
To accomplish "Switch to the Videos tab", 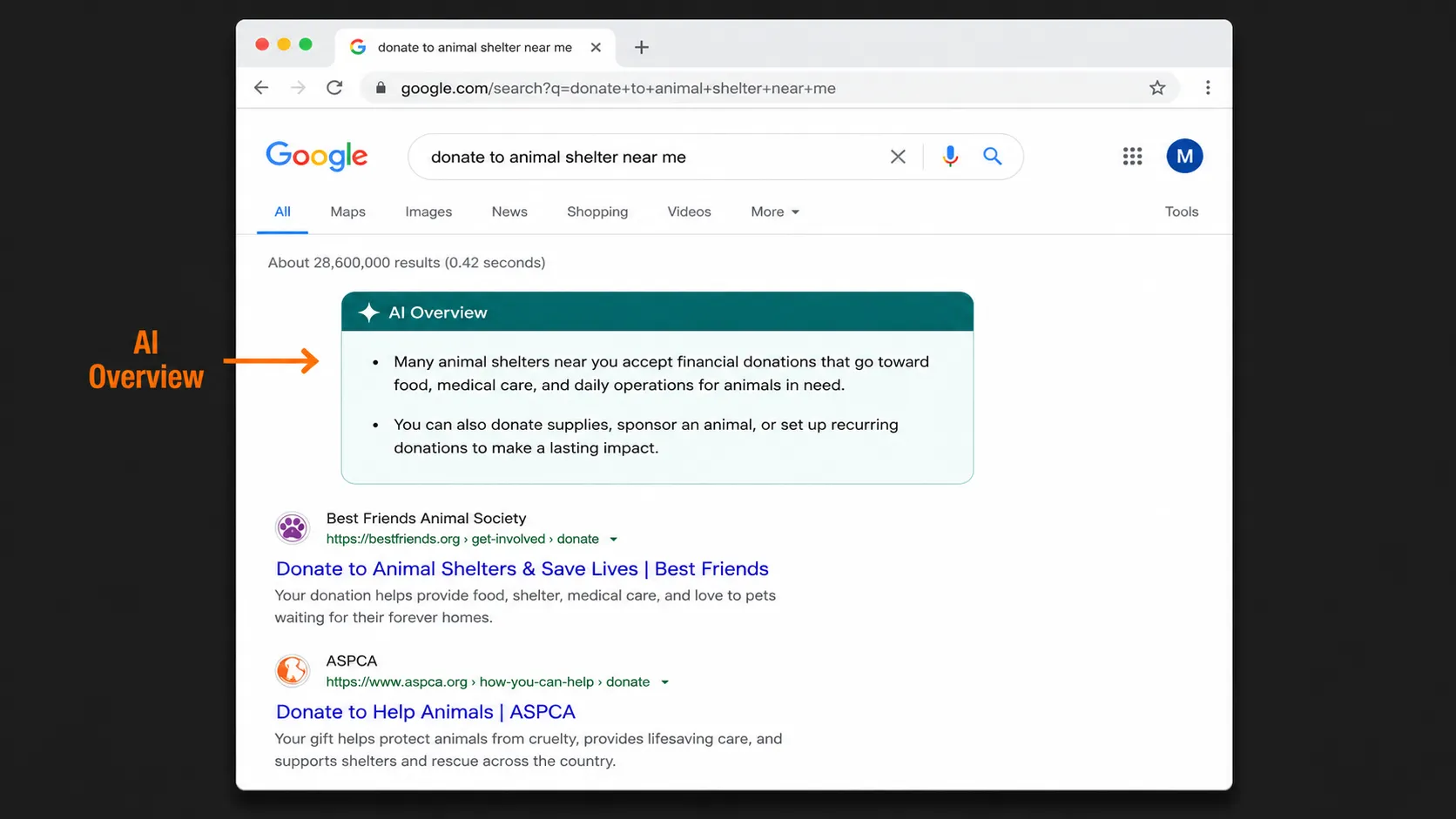I will coord(689,211).
